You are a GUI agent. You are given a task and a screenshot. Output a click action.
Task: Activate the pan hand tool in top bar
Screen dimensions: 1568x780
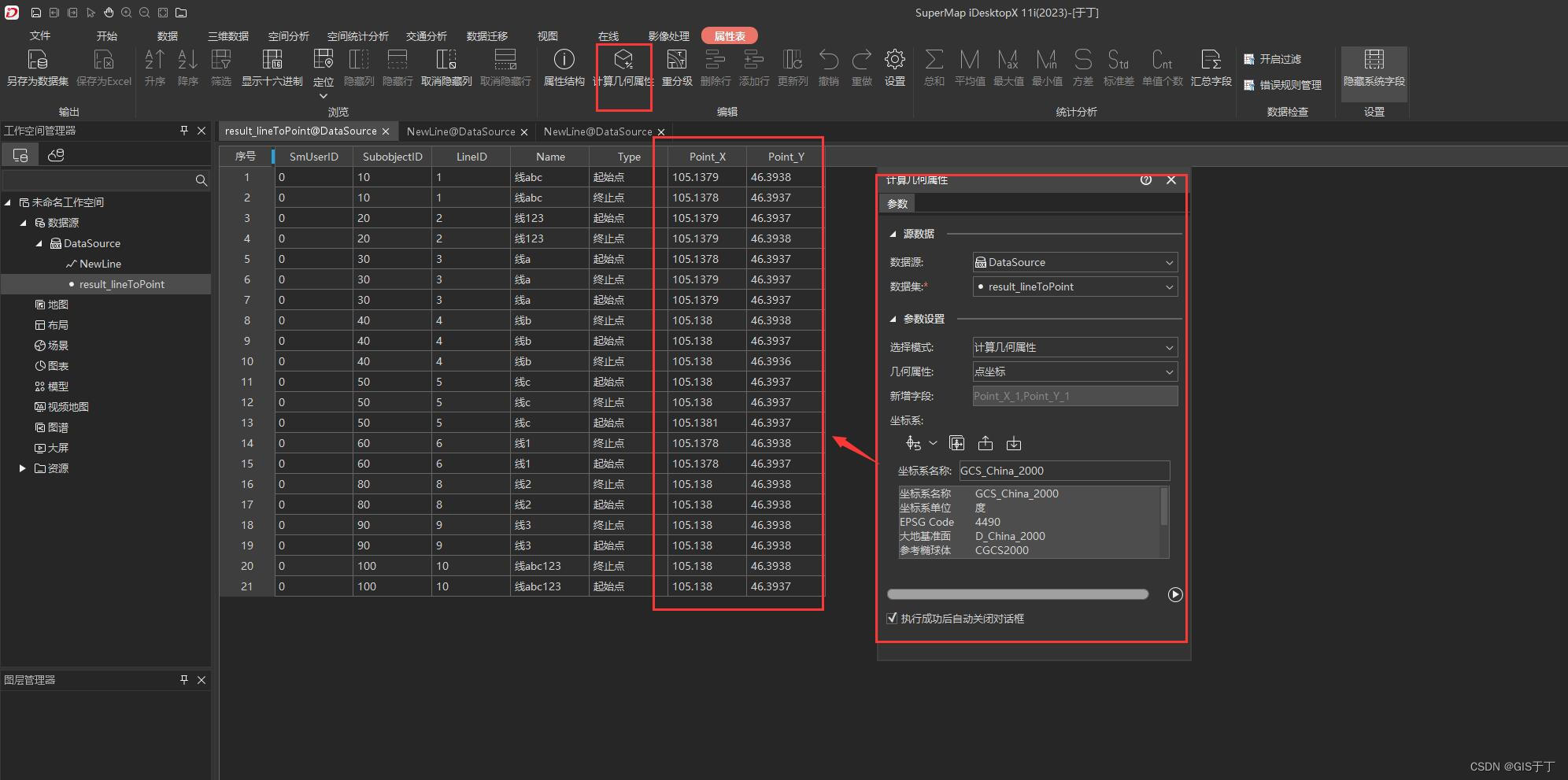coord(109,13)
